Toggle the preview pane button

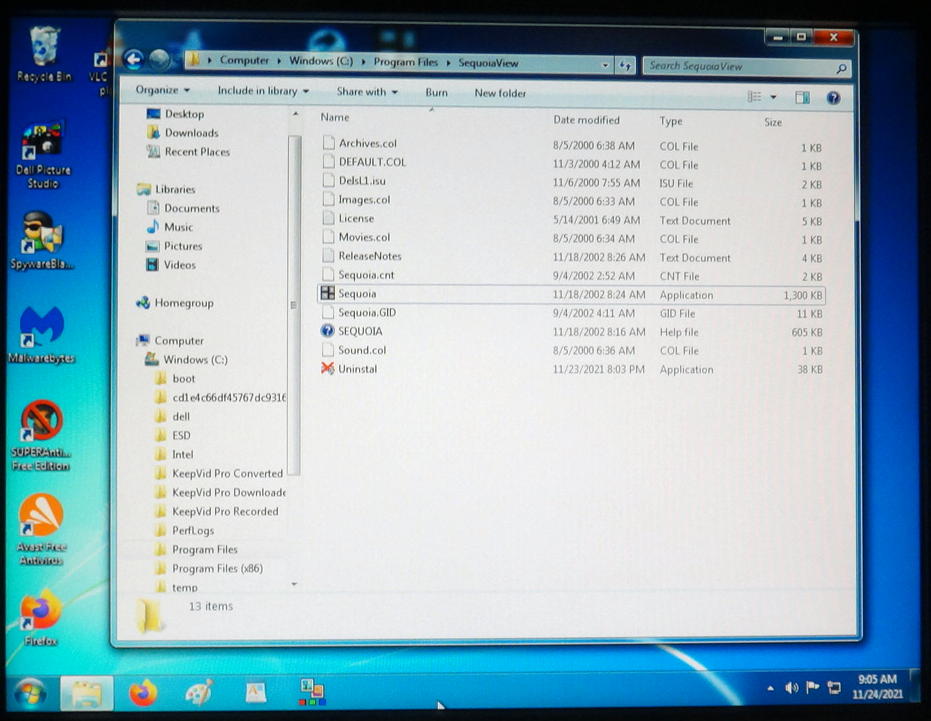802,97
